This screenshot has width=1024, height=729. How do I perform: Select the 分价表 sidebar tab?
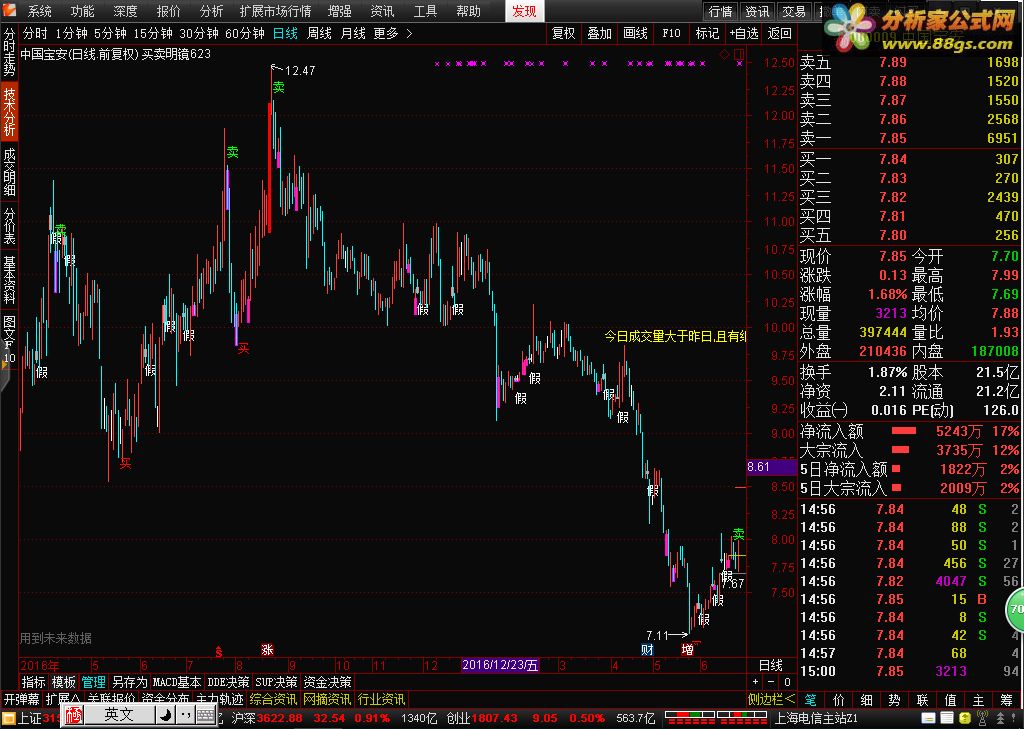(9, 225)
